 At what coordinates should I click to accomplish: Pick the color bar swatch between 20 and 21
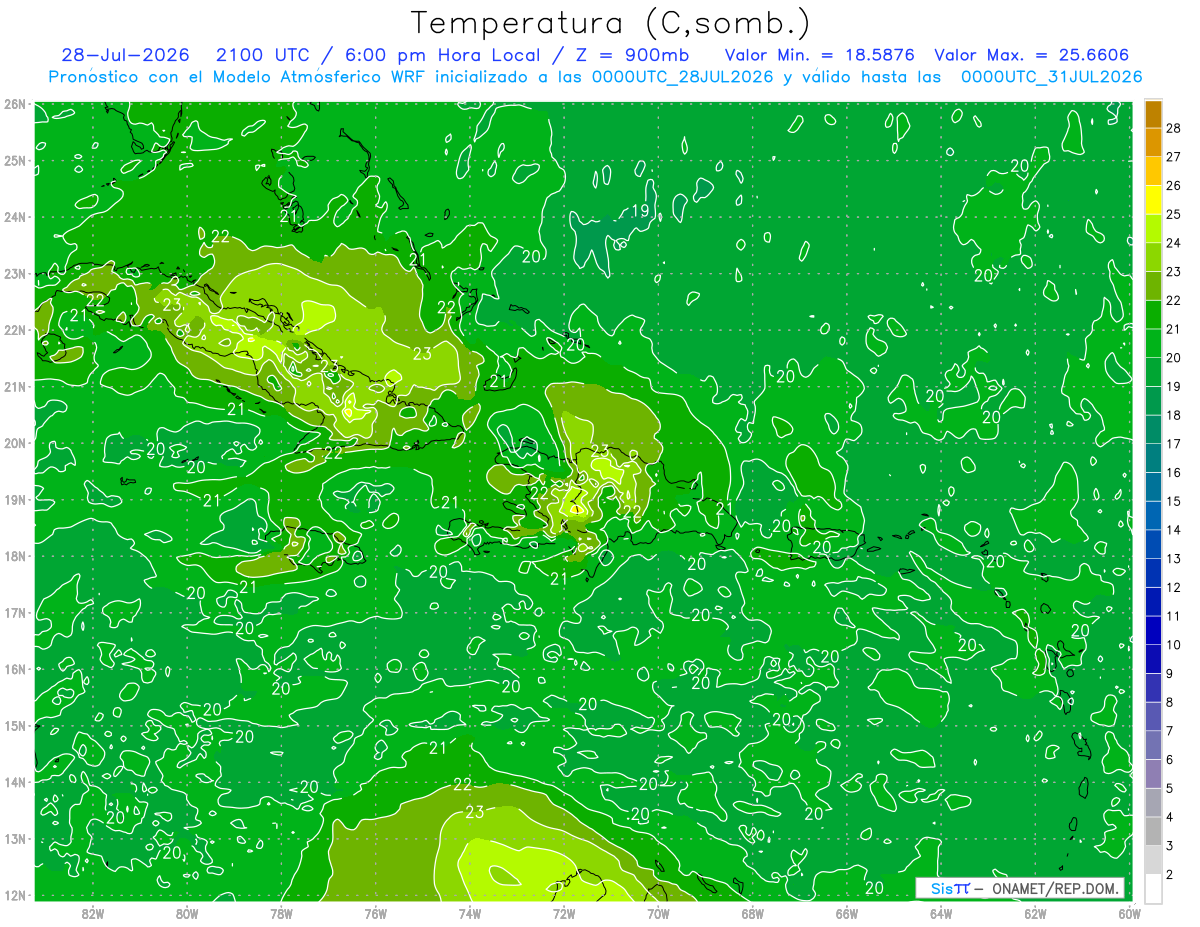pos(1153,343)
